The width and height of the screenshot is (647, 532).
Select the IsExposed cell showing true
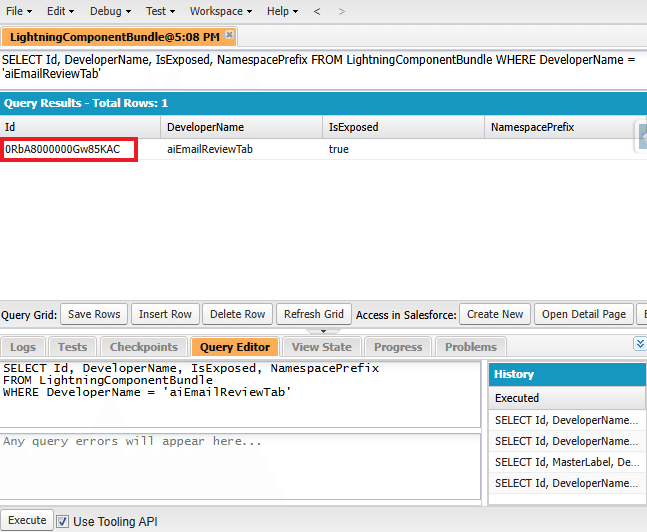(403, 149)
